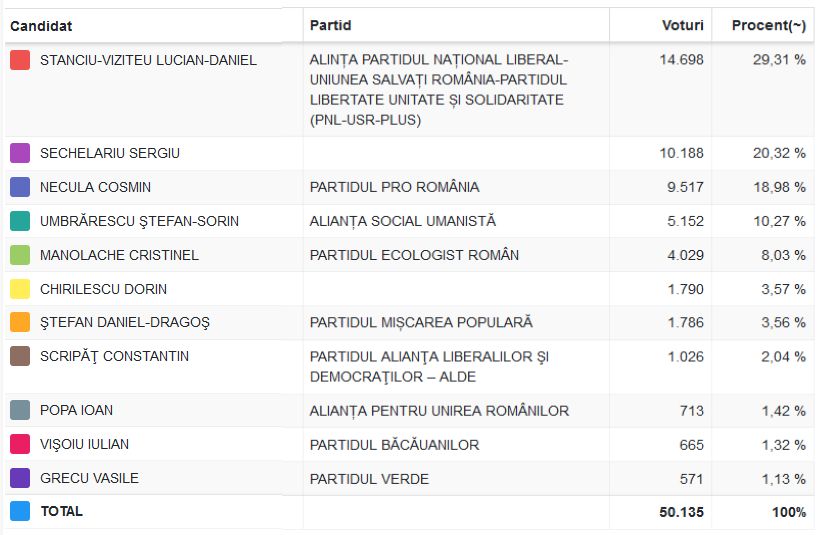Select the purple swatch next to Sechelariu Sergiu
Viewport: 820px width, 535px height.
pos(20,153)
